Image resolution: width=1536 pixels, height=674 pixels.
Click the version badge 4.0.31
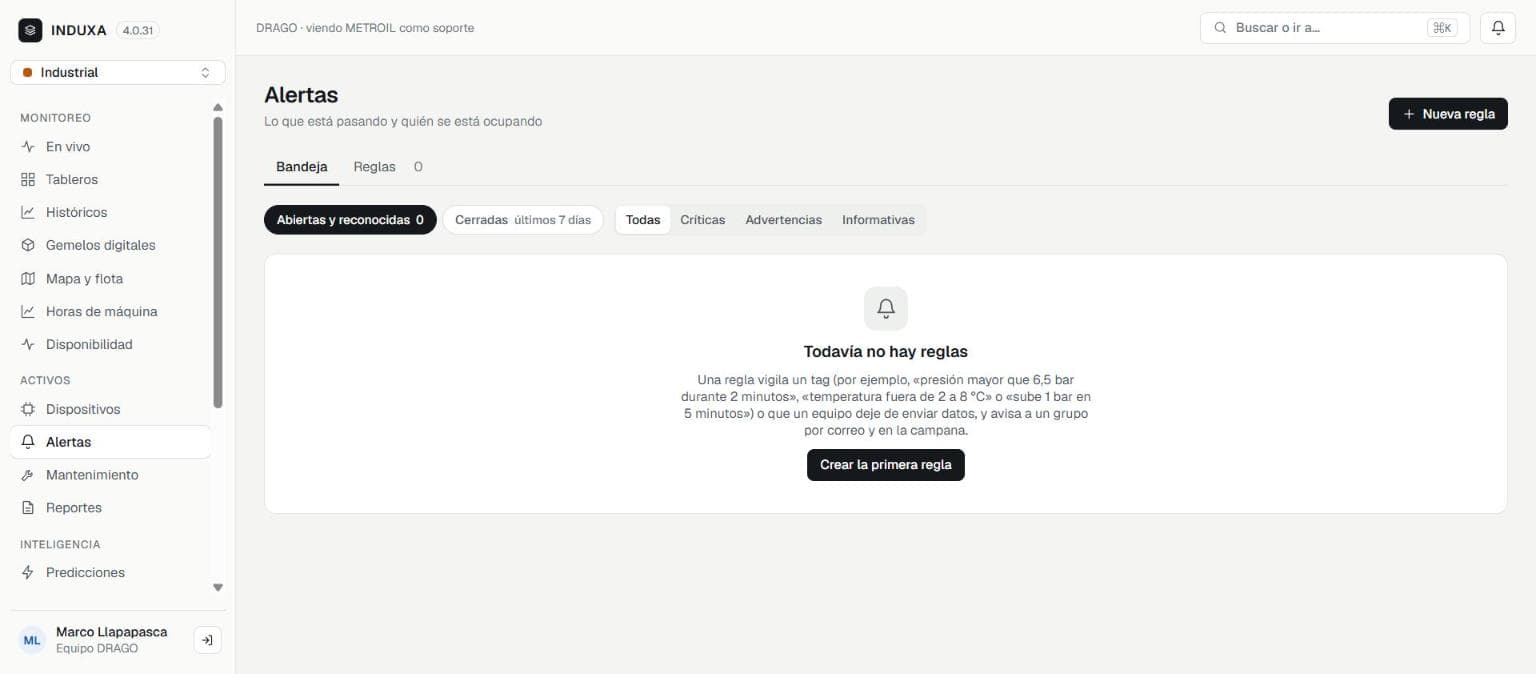(x=138, y=31)
